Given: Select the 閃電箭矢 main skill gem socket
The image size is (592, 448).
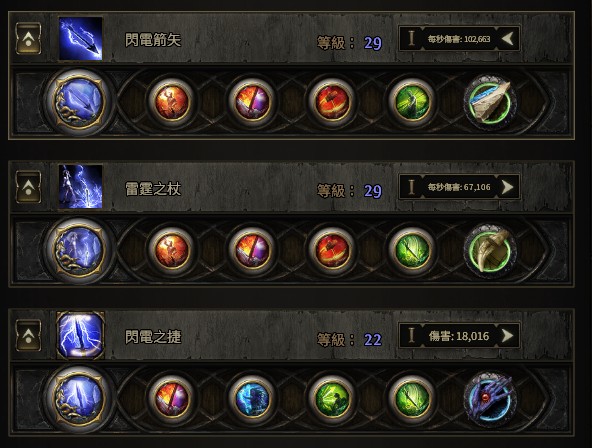Looking at the screenshot, I should click(x=79, y=101).
